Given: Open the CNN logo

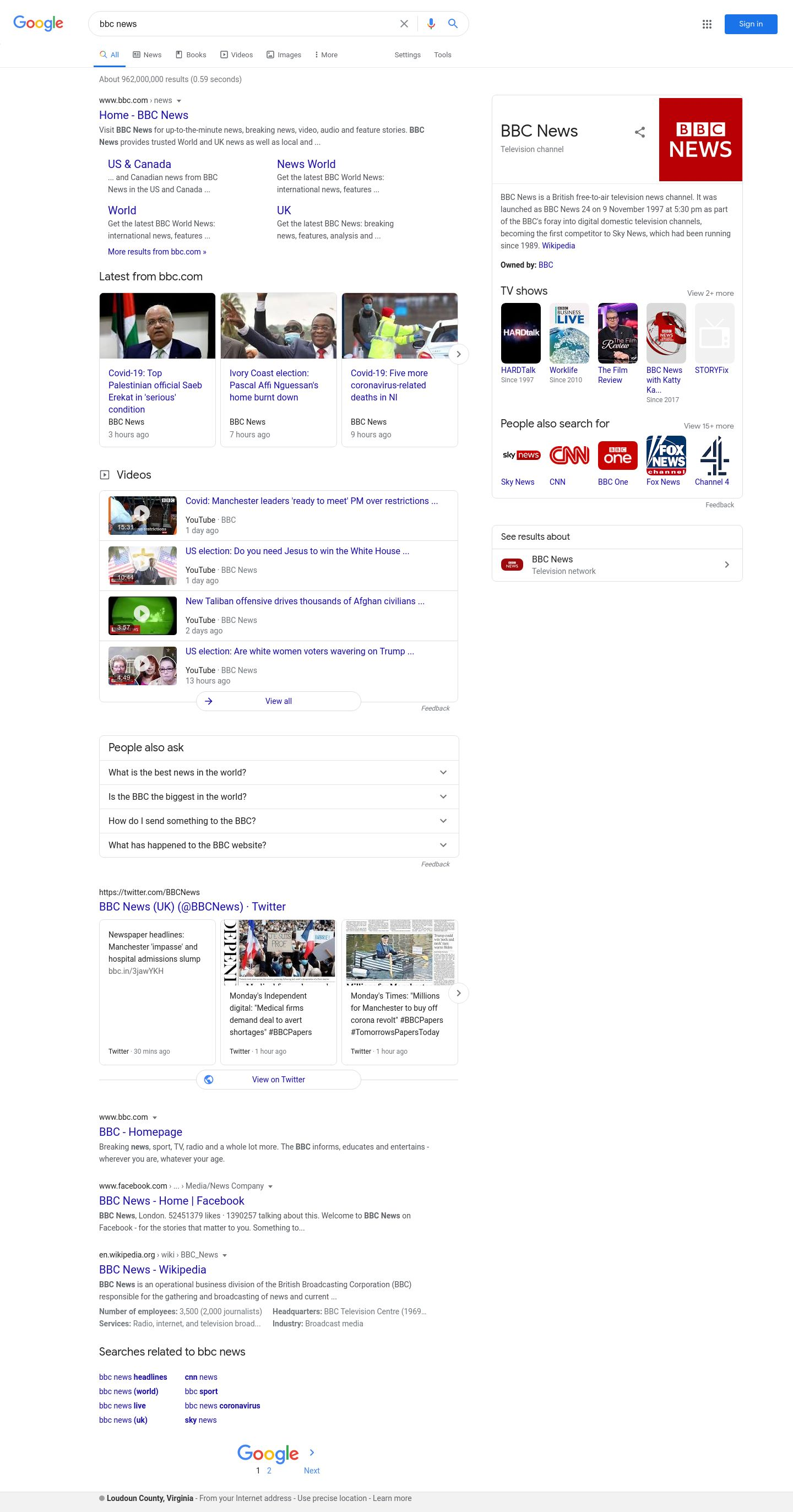Looking at the screenshot, I should 569,456.
